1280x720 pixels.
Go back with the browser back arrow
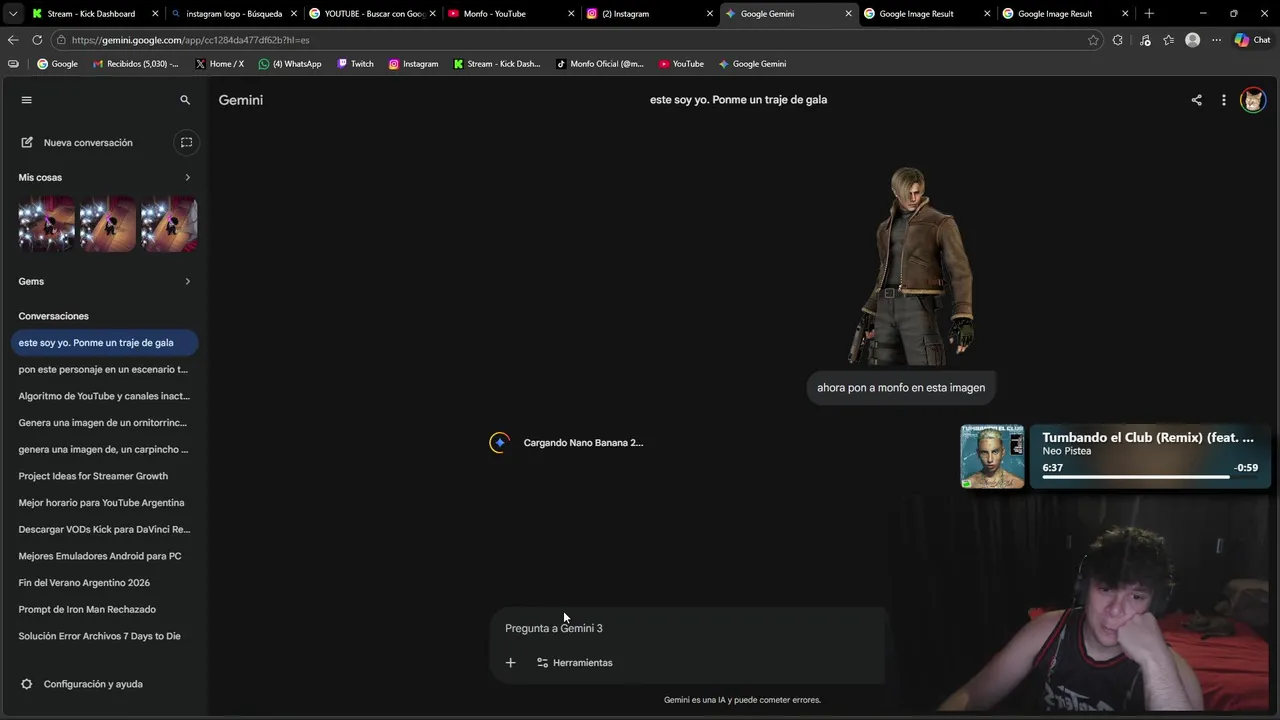point(13,40)
